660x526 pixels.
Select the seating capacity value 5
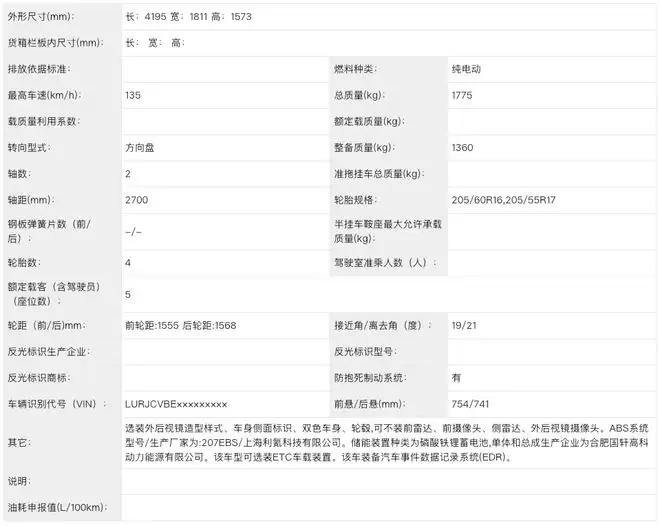[x=128, y=294]
